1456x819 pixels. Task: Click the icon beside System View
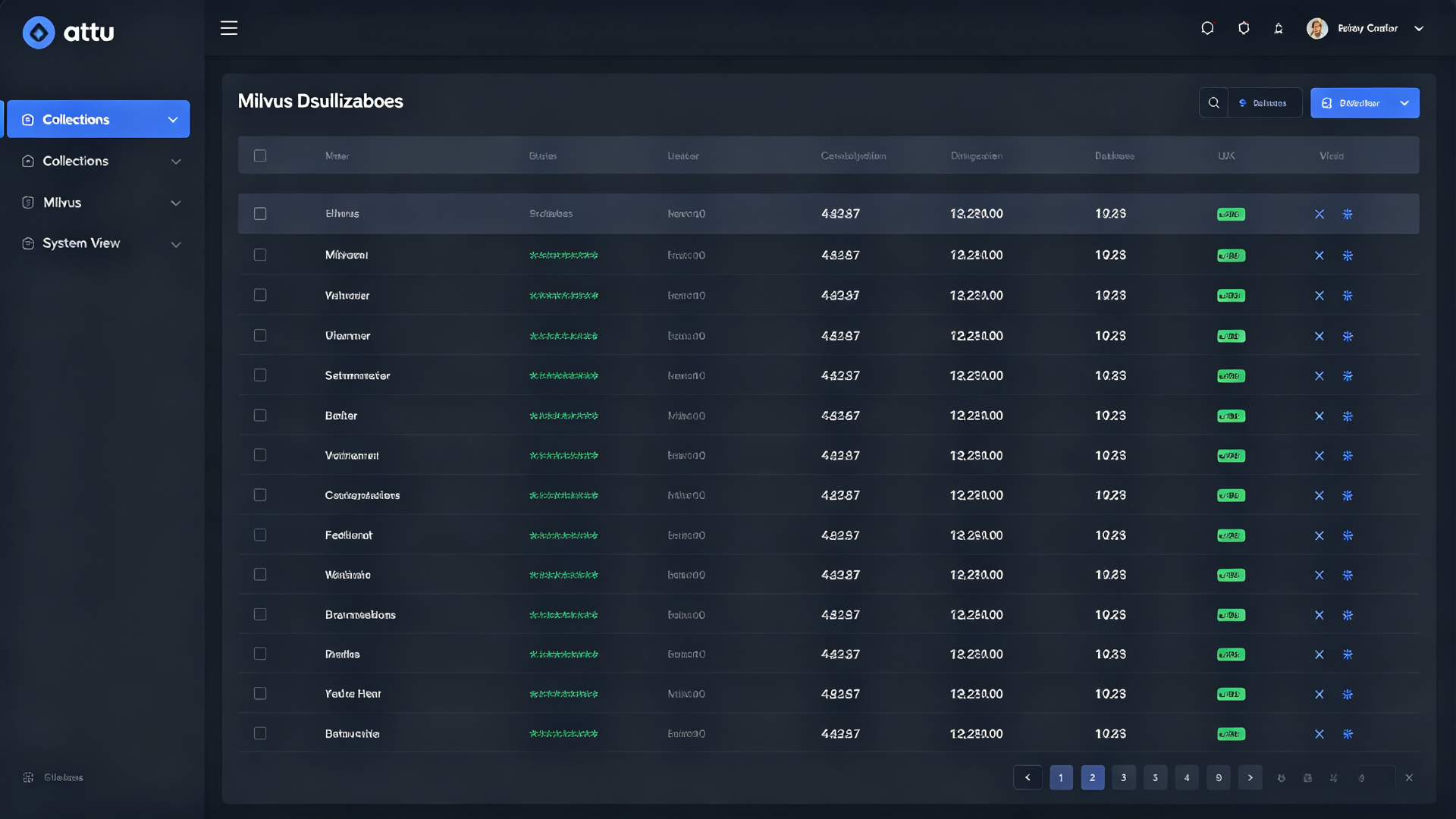click(28, 243)
